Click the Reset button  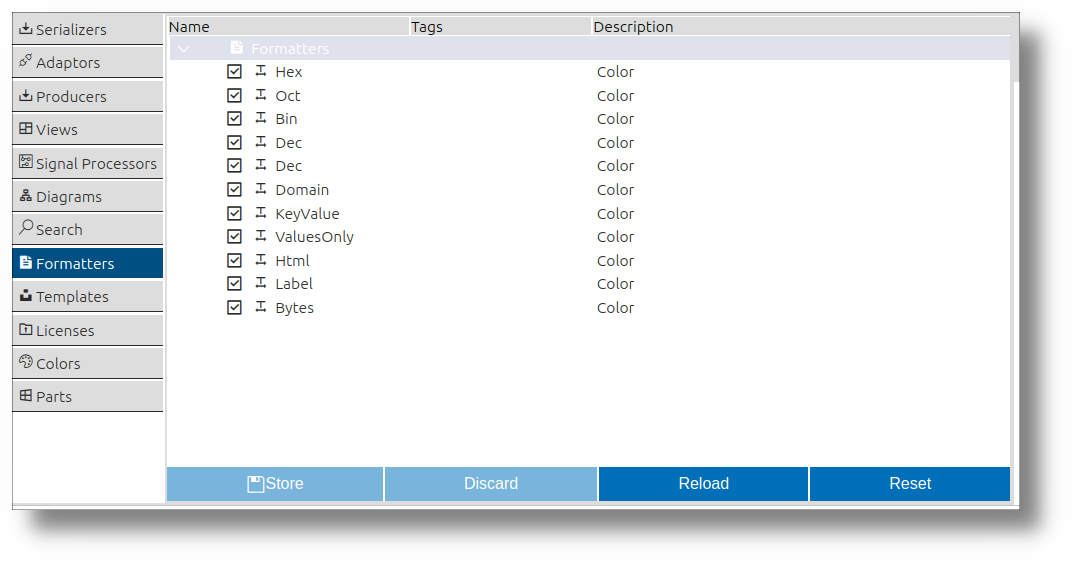pyautogui.click(x=910, y=483)
